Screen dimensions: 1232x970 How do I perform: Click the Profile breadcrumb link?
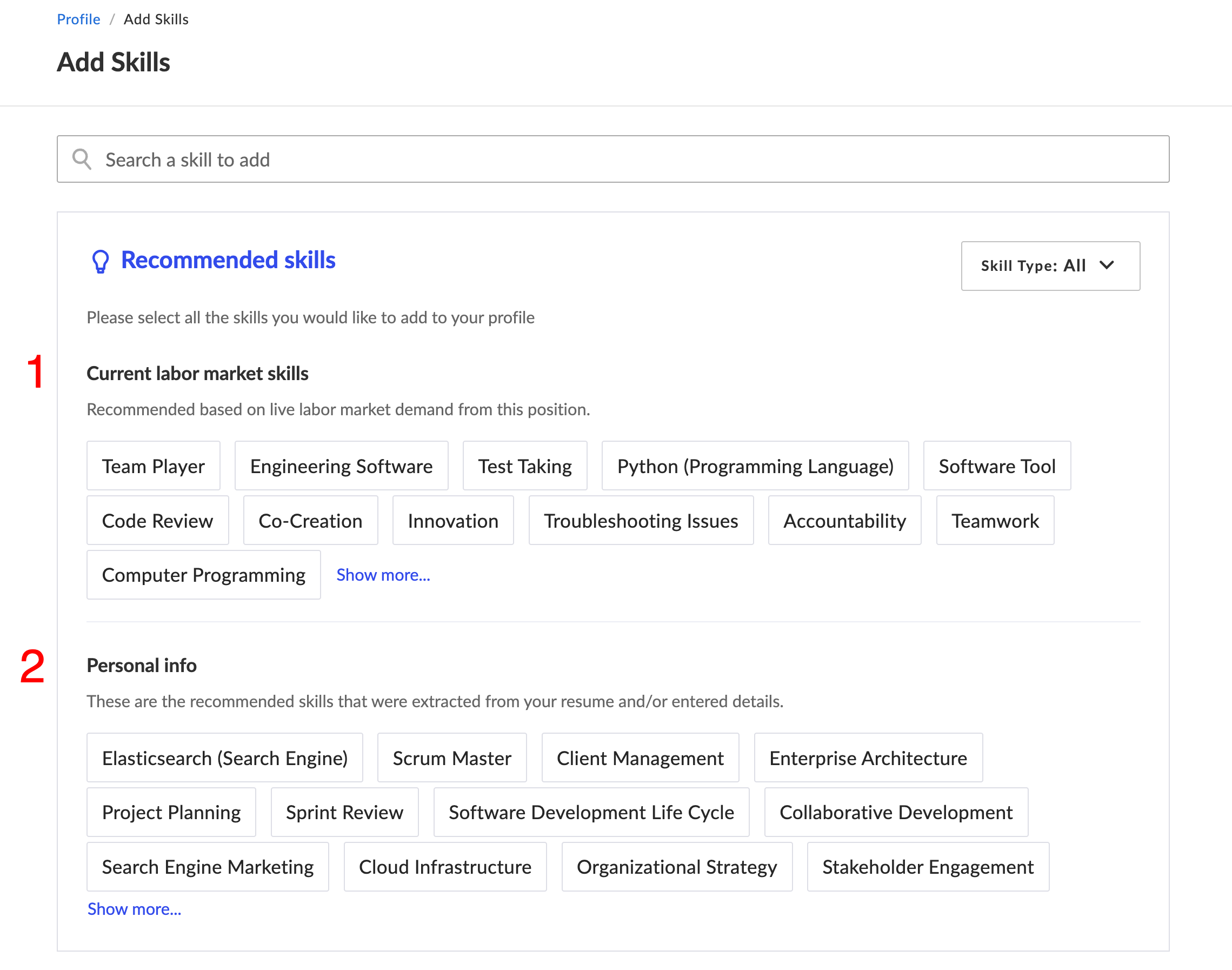tap(78, 19)
